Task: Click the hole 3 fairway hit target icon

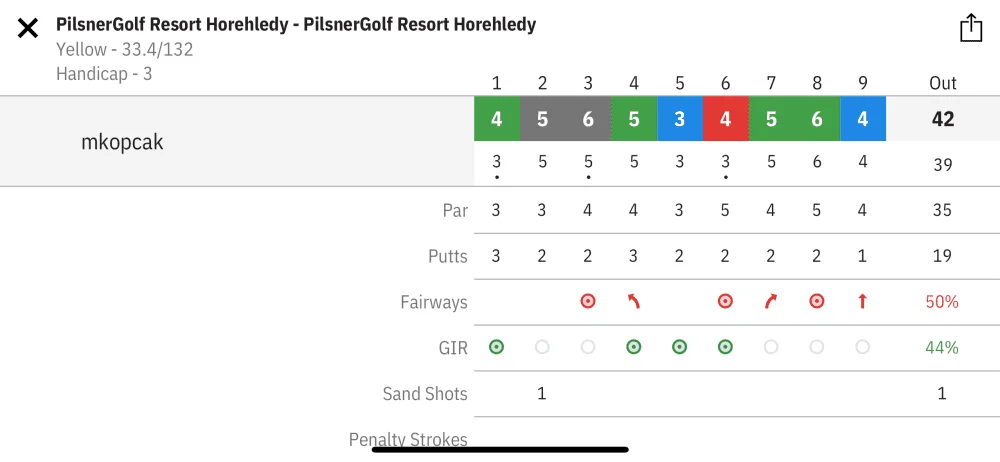Action: 588,302
